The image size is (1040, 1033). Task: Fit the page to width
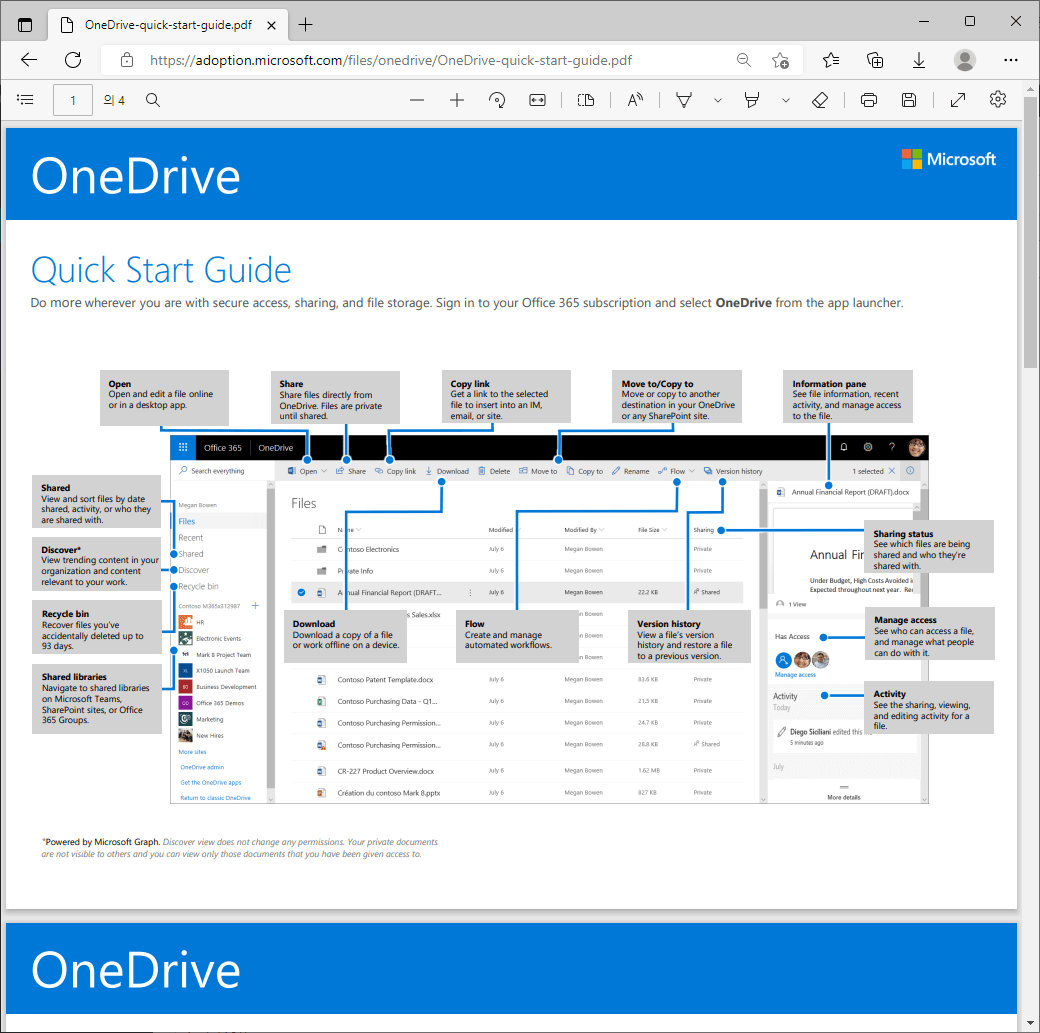(537, 100)
